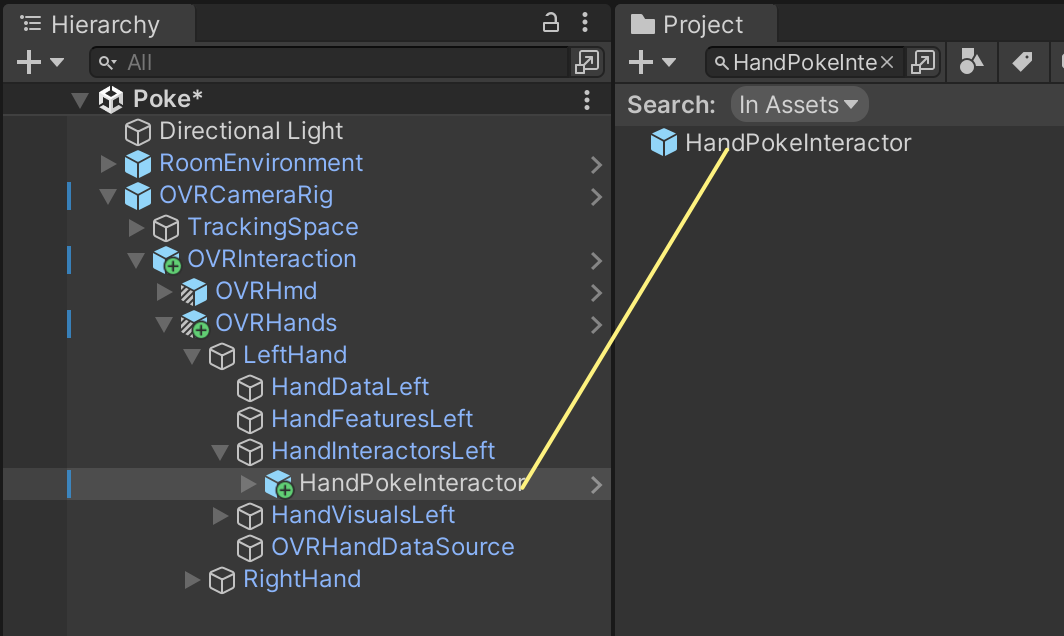Open OVRHands prefab via its chevron

(x=596, y=324)
